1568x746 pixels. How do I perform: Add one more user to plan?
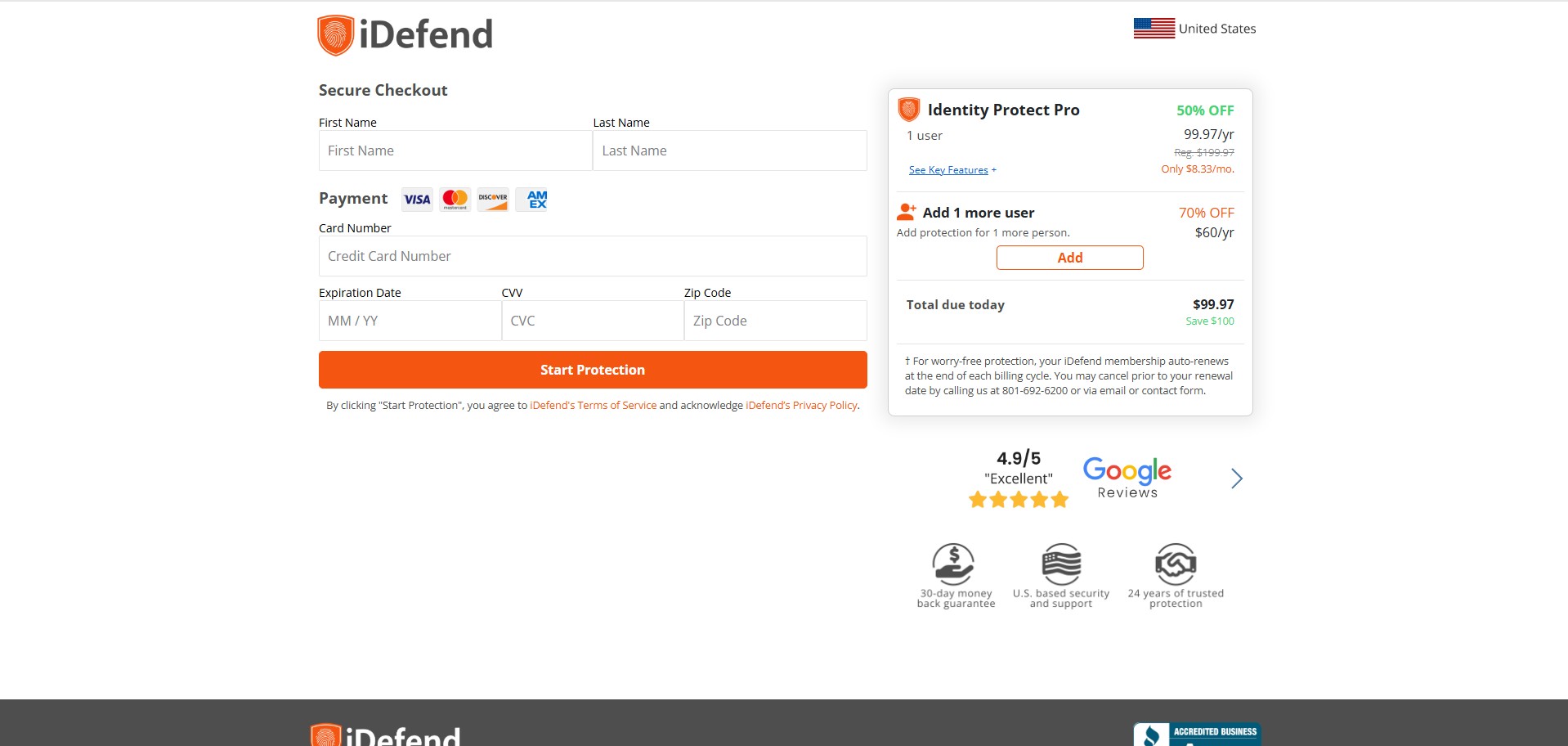pyautogui.click(x=1069, y=258)
